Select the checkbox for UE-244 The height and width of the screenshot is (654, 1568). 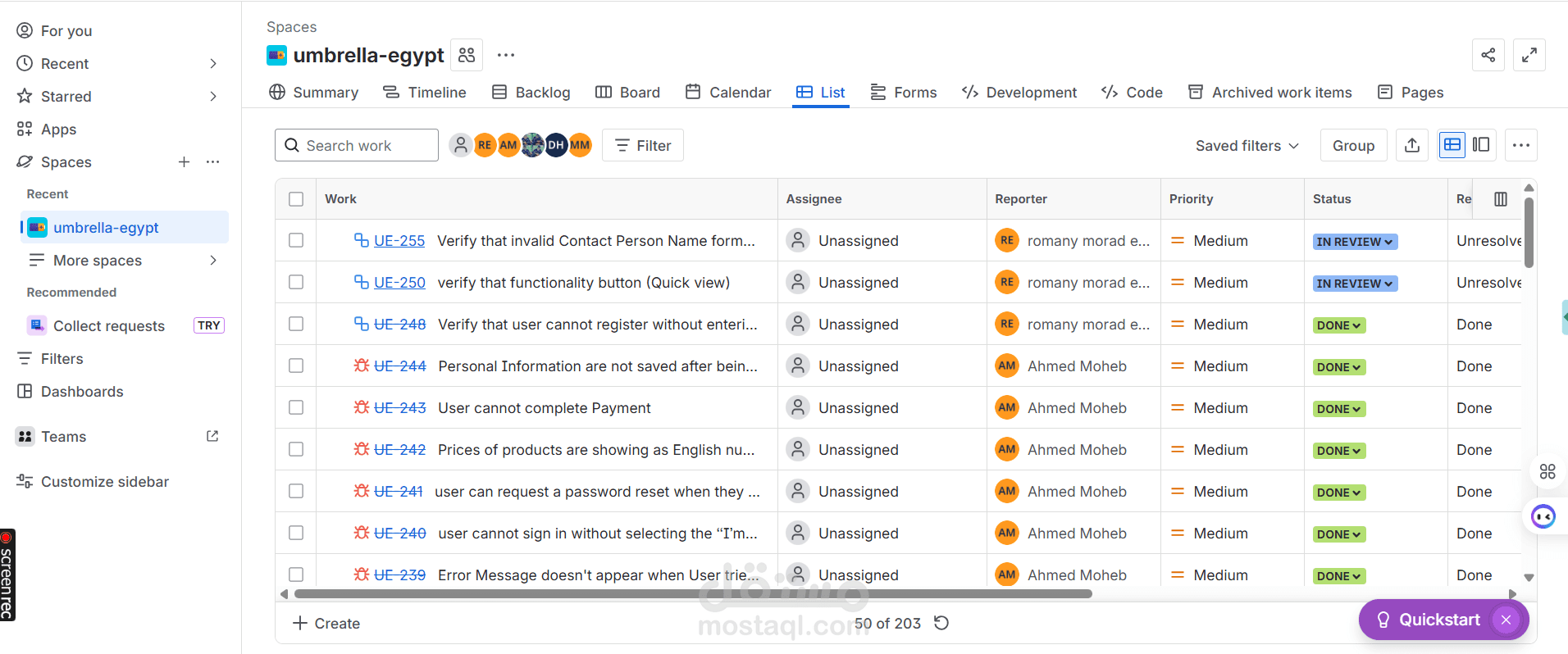click(296, 366)
